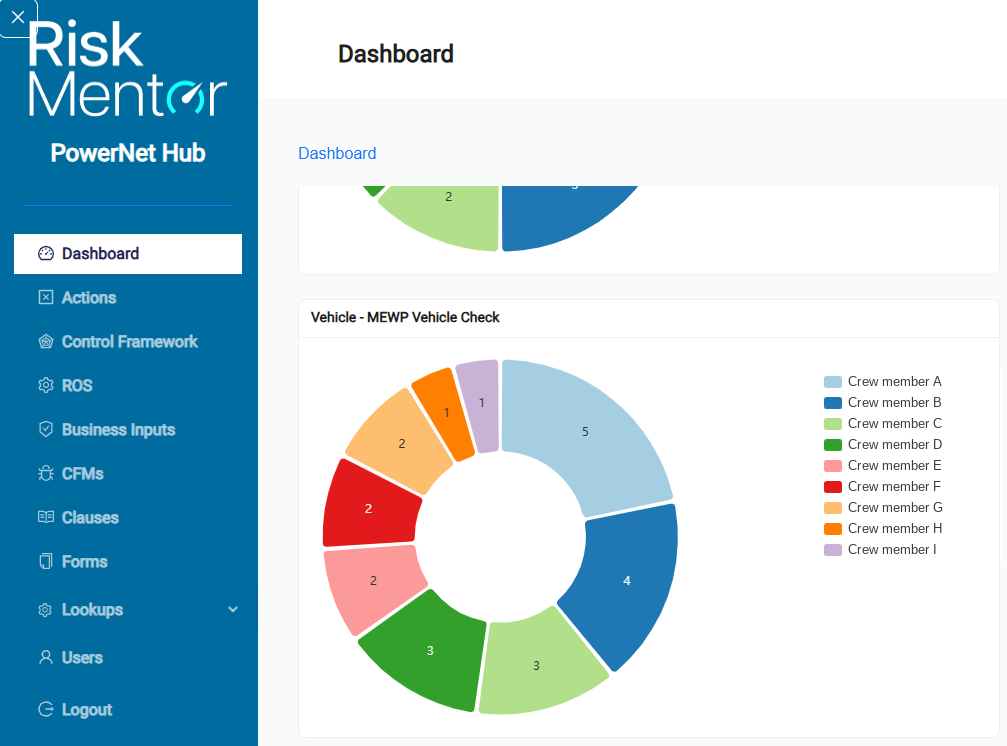Open the Actions menu item
Viewport: 1007px width, 746px height.
click(x=89, y=297)
